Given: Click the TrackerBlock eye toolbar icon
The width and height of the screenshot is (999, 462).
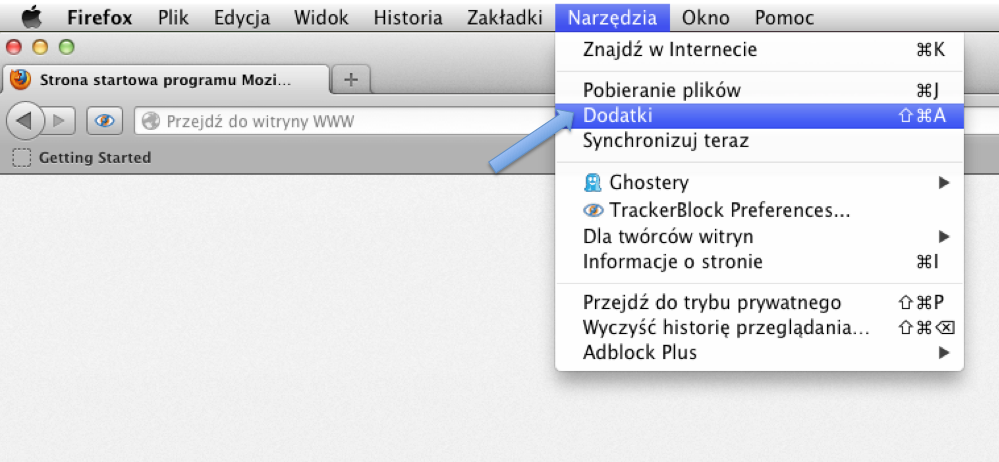Looking at the screenshot, I should [x=103, y=121].
